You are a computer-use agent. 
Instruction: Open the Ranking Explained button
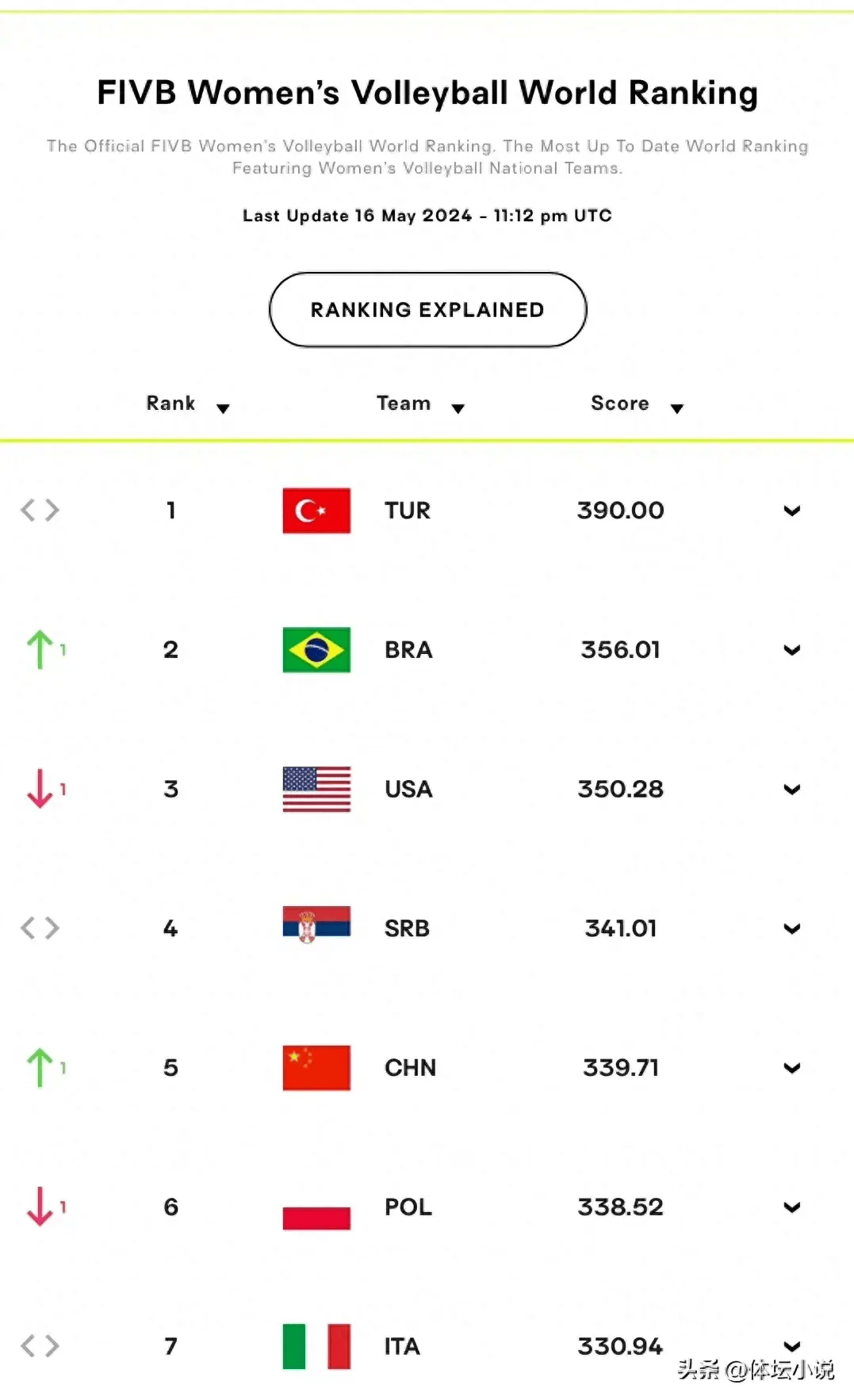[428, 310]
